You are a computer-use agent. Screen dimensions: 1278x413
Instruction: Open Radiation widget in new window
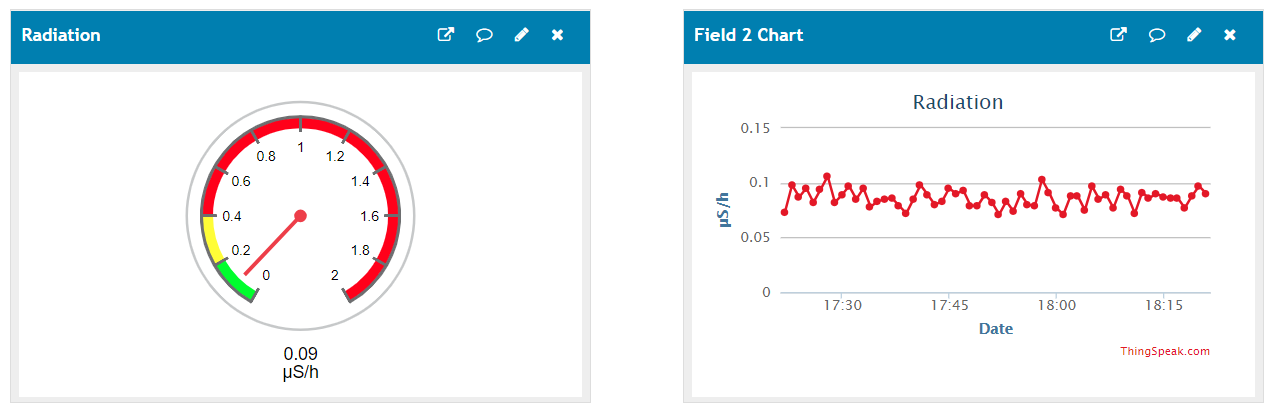(446, 35)
